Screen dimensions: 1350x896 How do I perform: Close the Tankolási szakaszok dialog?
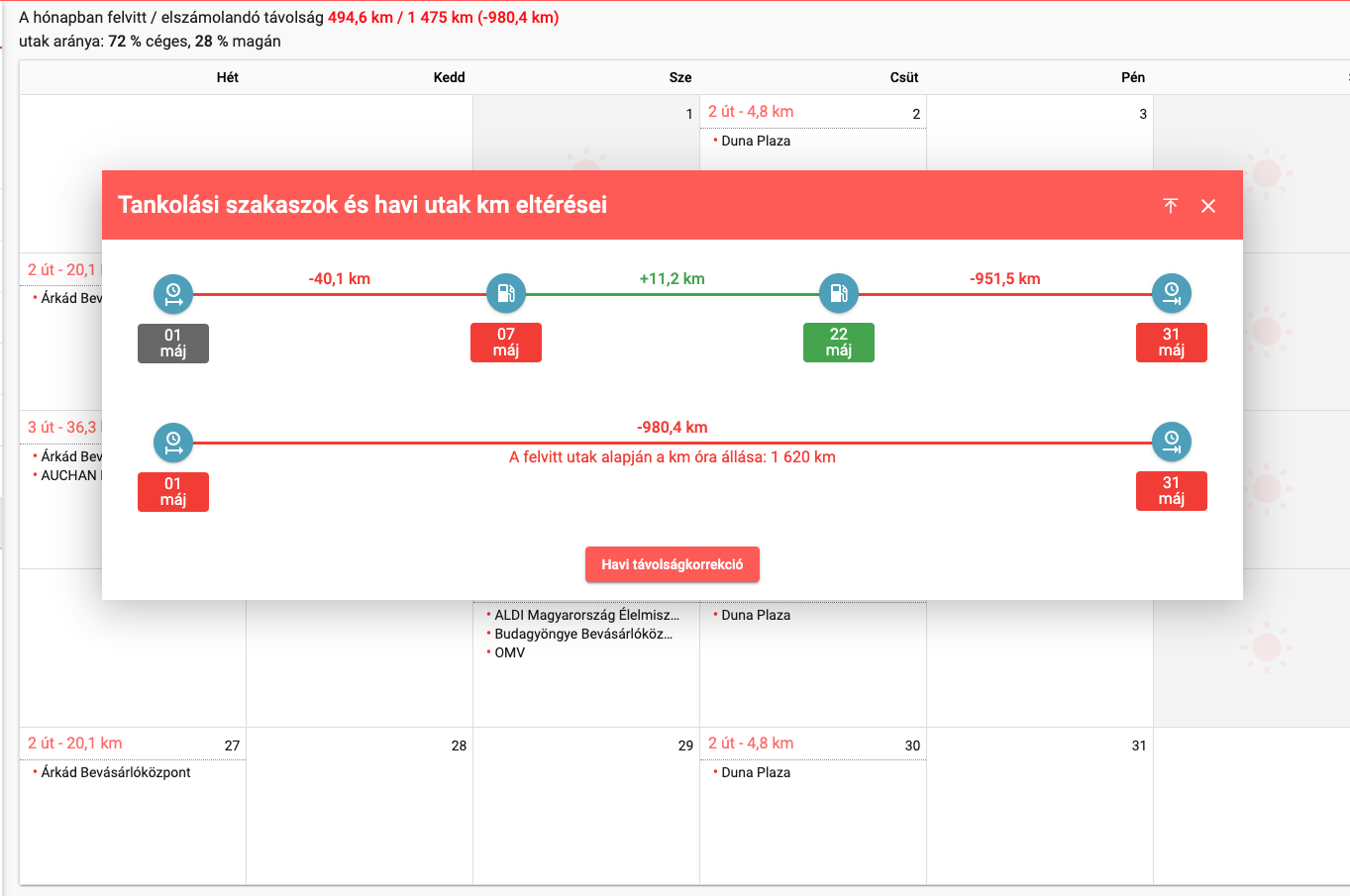pos(1208,206)
